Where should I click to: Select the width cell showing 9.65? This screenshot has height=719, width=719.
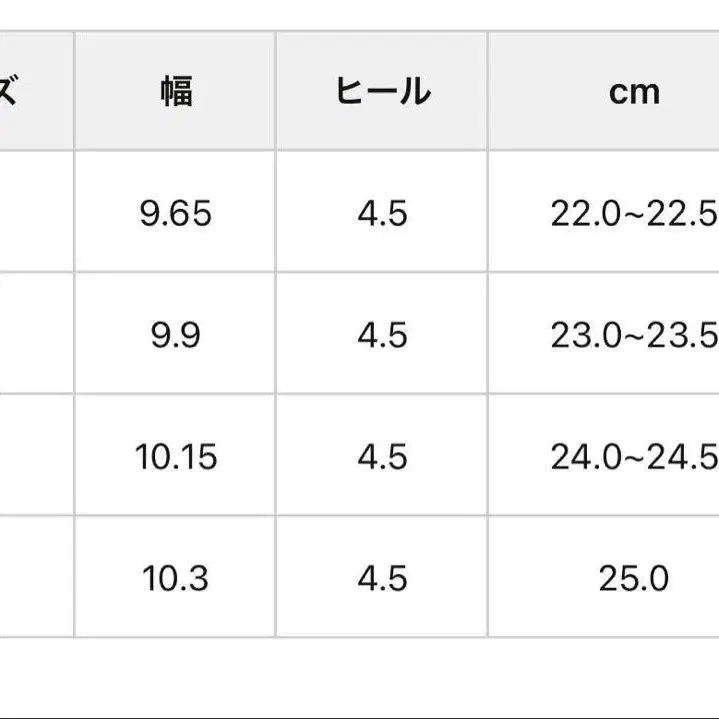[176, 213]
